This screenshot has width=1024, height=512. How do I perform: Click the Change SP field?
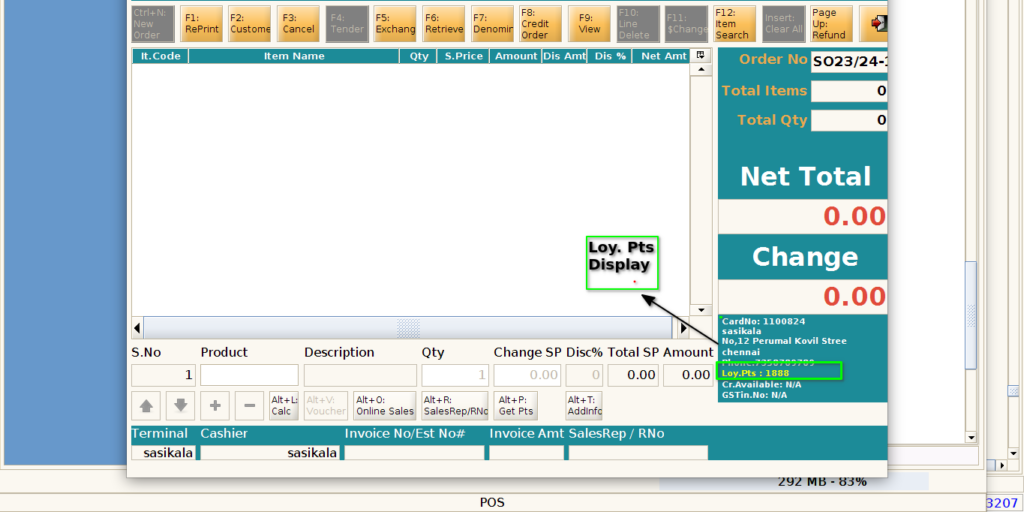528,375
